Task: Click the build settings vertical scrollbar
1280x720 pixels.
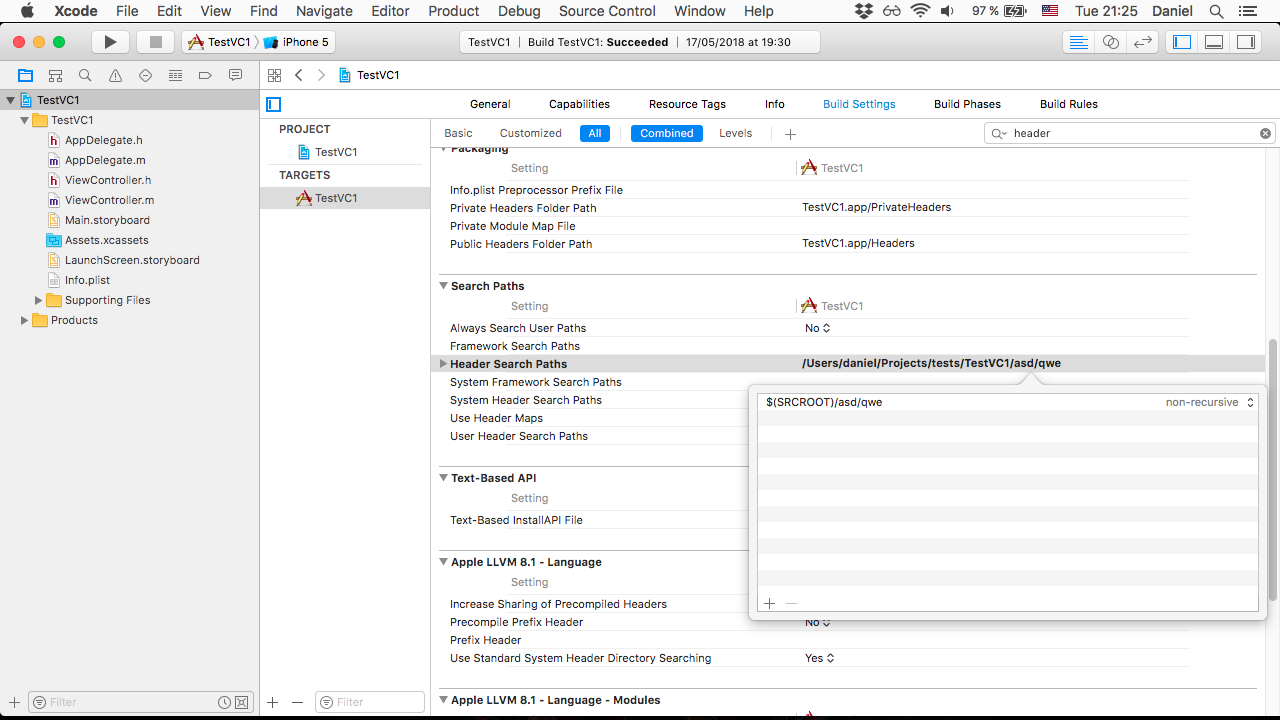Action: pos(1273,470)
